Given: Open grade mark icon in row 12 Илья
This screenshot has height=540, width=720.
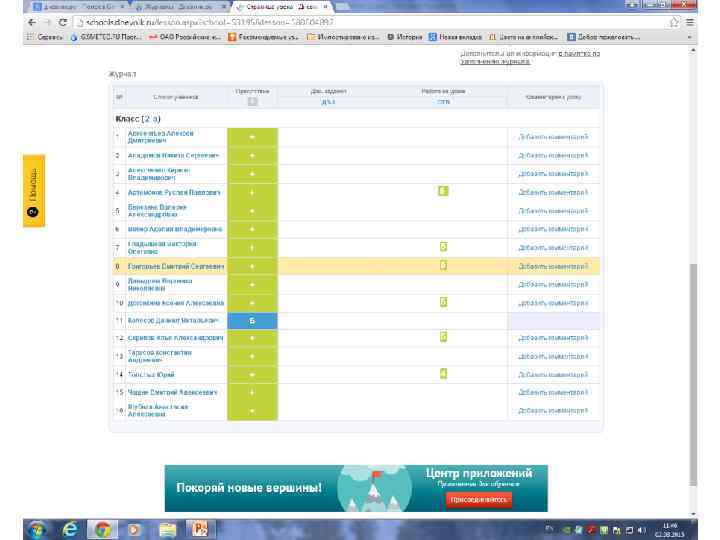Looking at the screenshot, I should [x=443, y=337].
